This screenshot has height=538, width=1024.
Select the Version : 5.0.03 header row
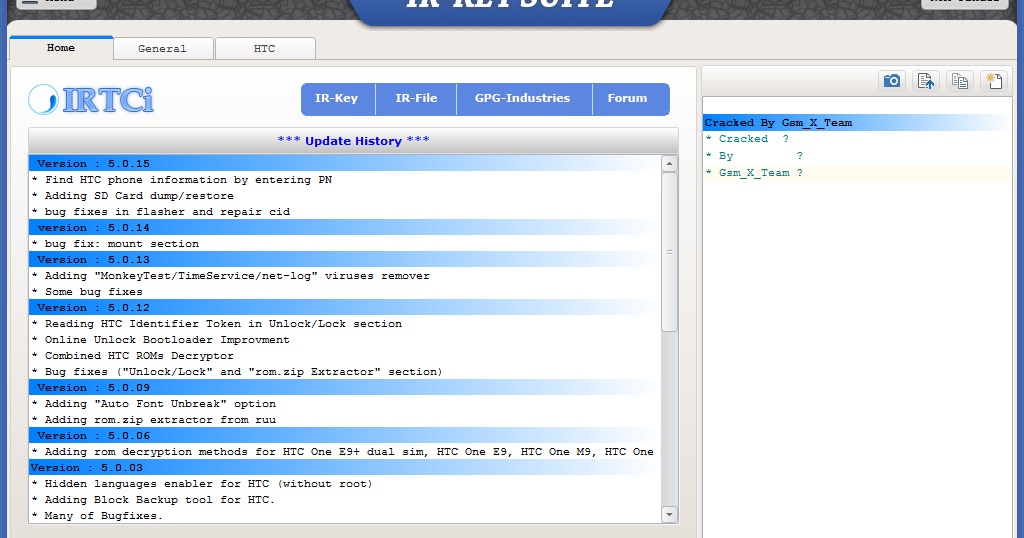[x=345, y=467]
